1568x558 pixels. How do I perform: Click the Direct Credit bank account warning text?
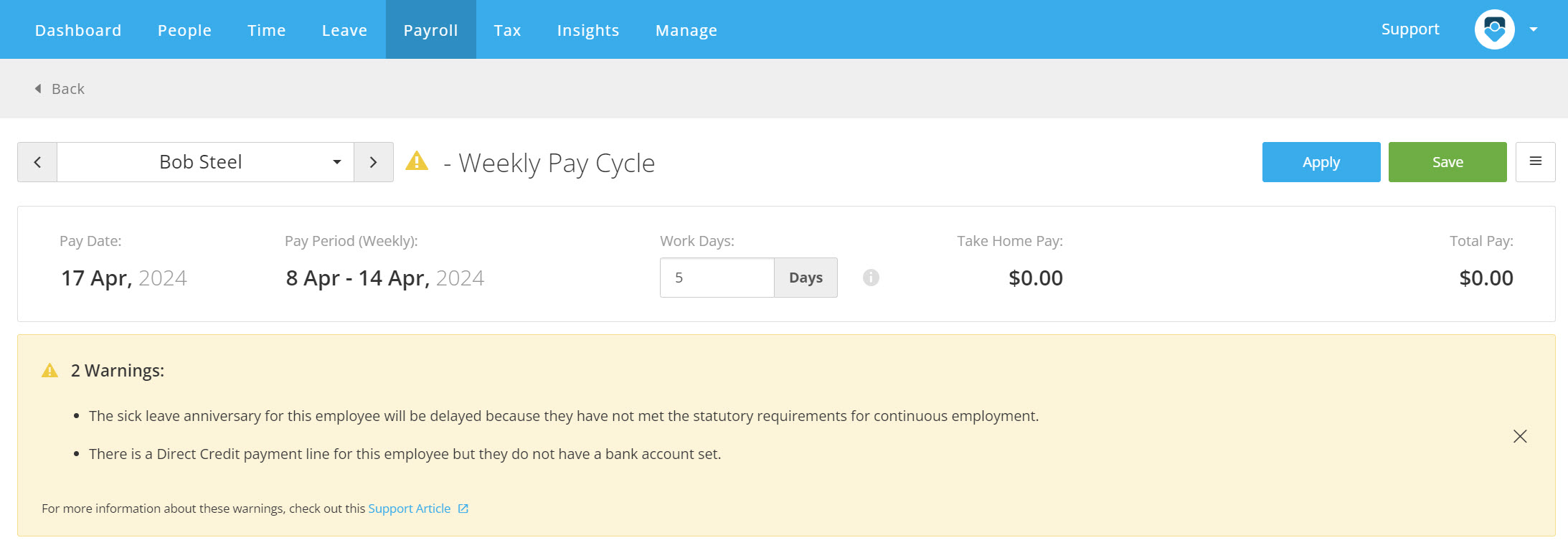405,454
